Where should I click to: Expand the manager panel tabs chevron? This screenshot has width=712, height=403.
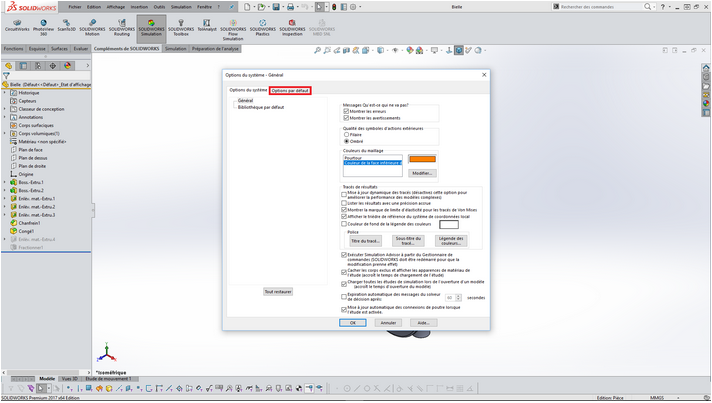(x=87, y=66)
